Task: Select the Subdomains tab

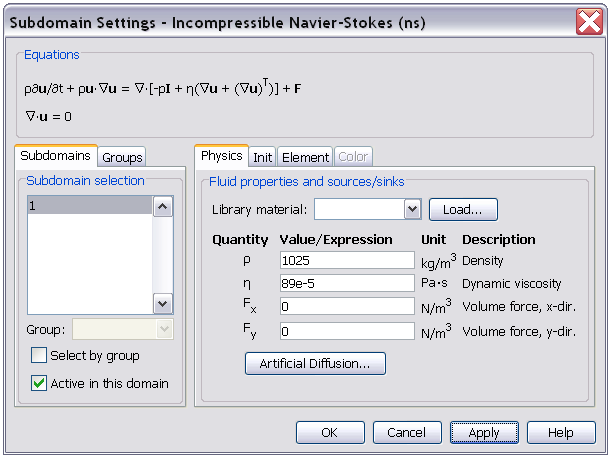Action: pos(56,156)
